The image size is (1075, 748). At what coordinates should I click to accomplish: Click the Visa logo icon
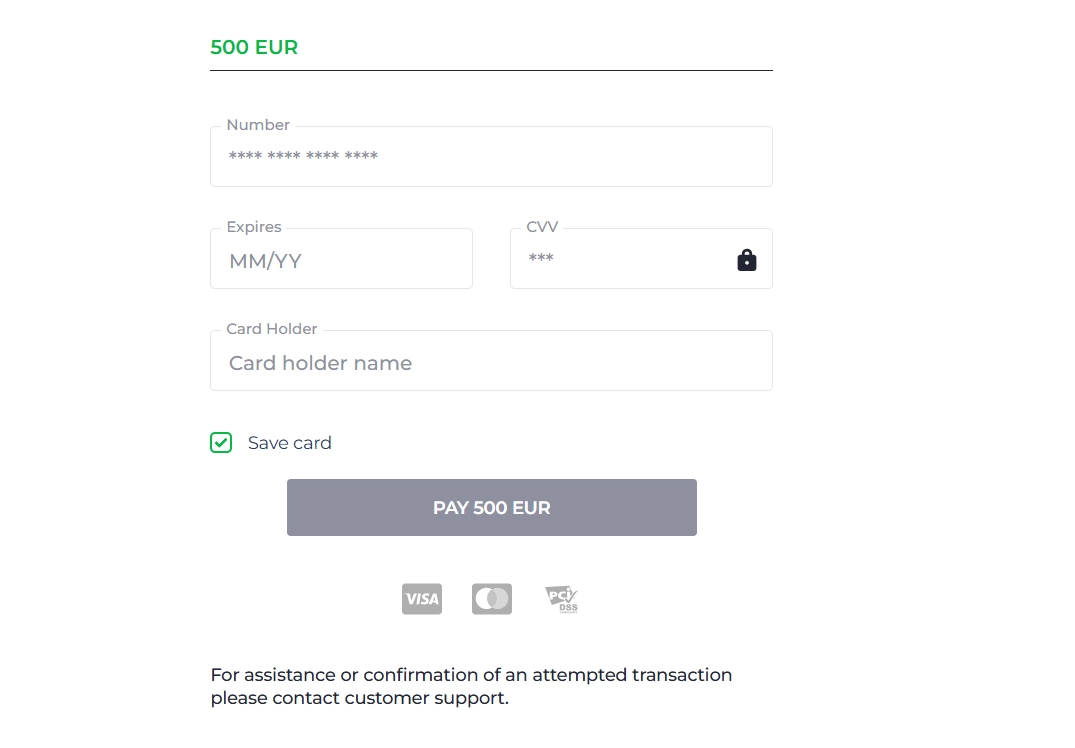click(422, 599)
